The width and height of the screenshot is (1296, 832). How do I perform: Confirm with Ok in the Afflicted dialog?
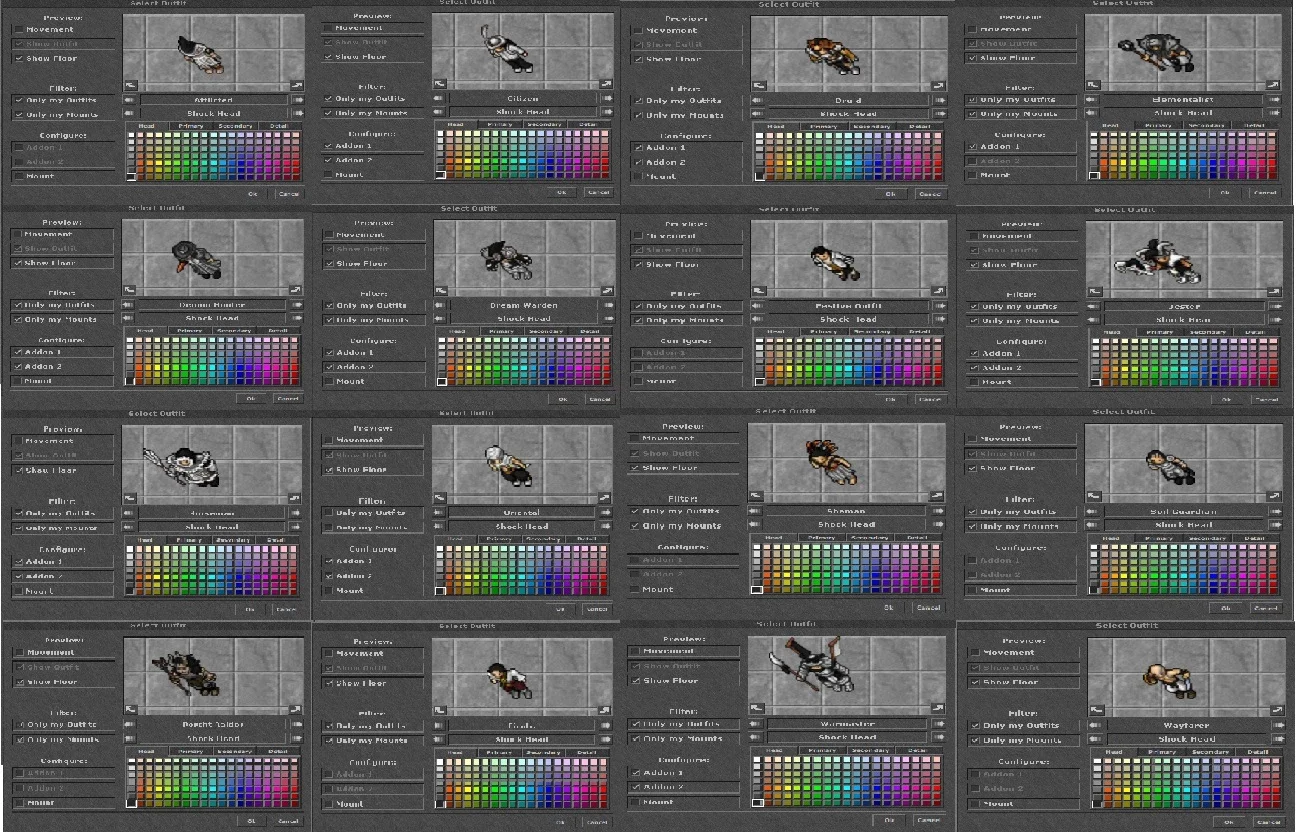252,193
